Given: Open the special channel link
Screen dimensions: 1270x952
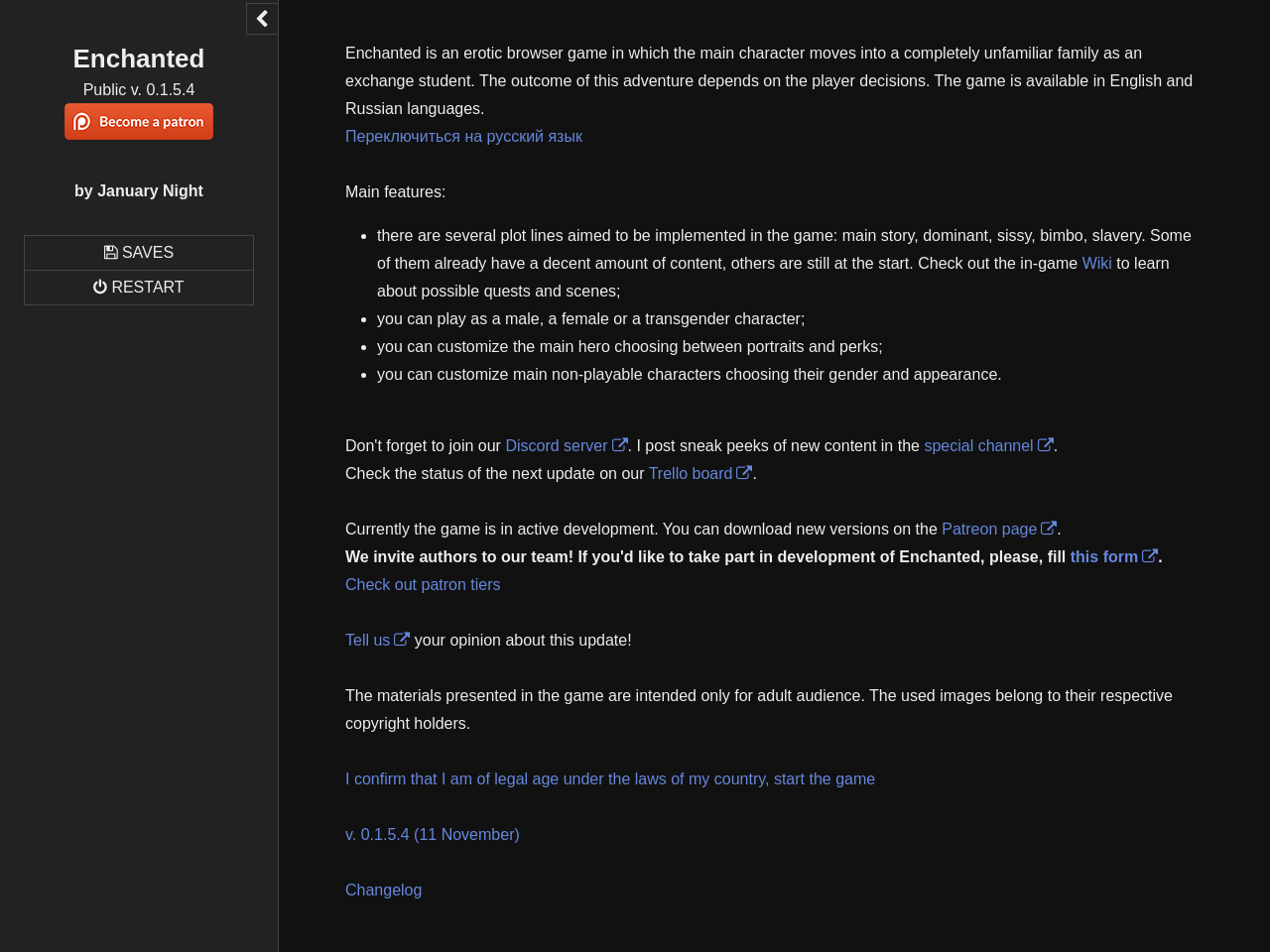Looking at the screenshot, I should tap(978, 446).
